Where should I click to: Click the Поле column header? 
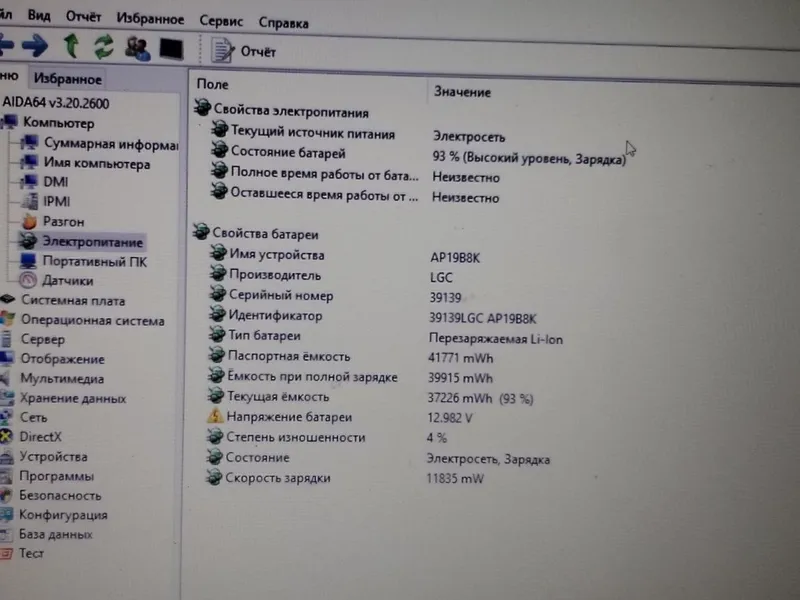[x=212, y=84]
